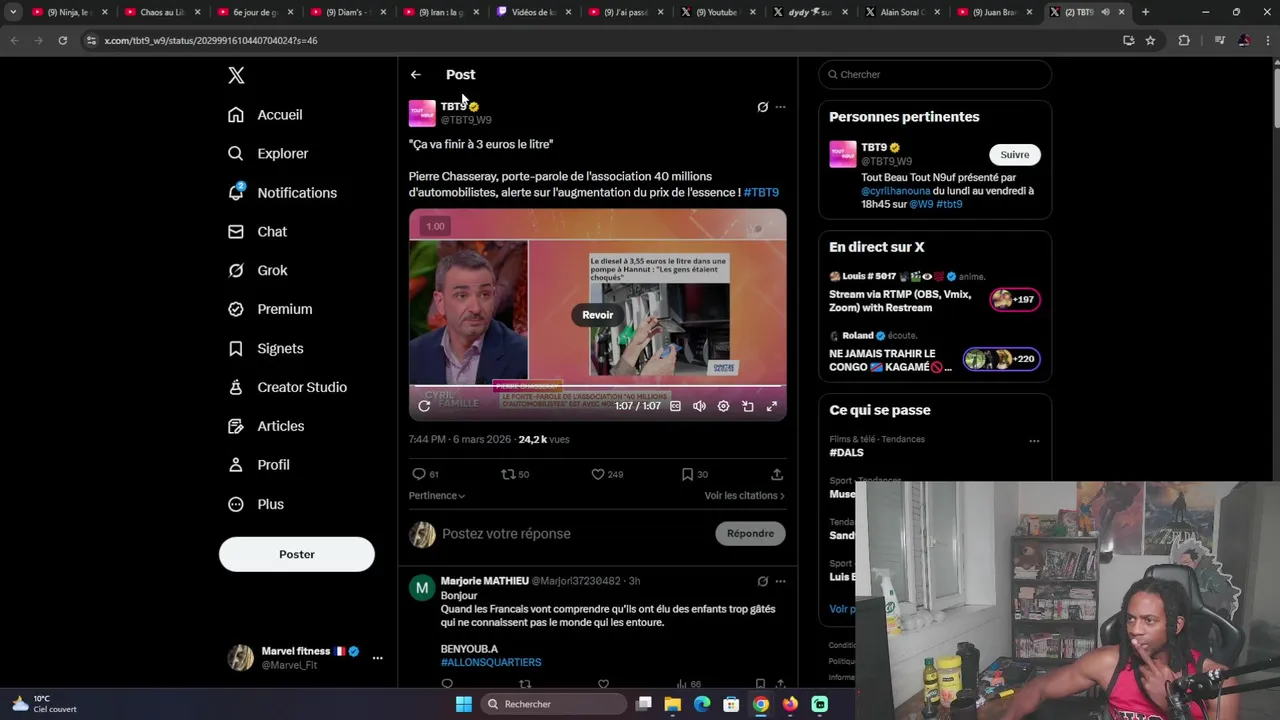Open the Plus menu
This screenshot has width=1280, height=720.
256,504
